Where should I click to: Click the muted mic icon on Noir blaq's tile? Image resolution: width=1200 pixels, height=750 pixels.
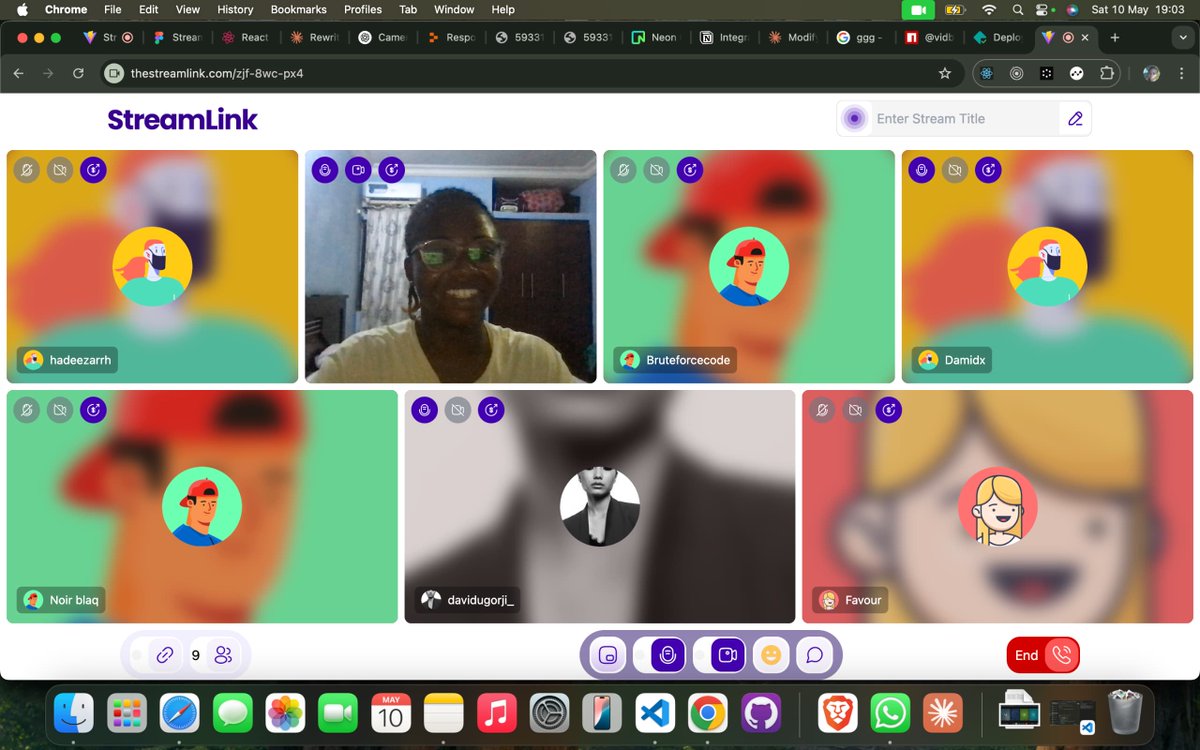click(x=27, y=410)
